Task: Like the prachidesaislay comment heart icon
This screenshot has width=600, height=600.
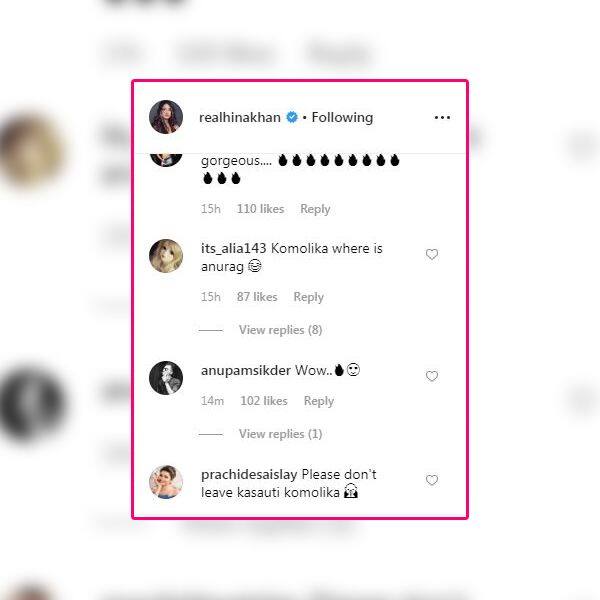Action: click(x=432, y=480)
